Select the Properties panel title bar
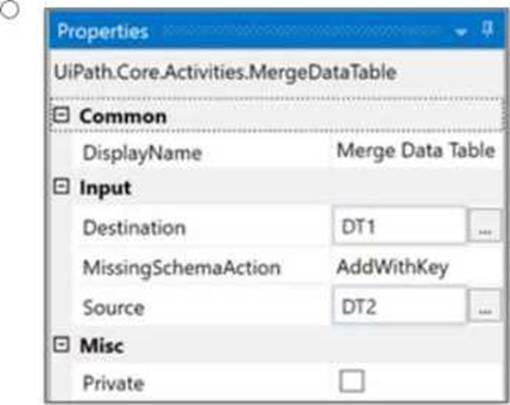Screen dimensions: 510x405 coord(276,31)
